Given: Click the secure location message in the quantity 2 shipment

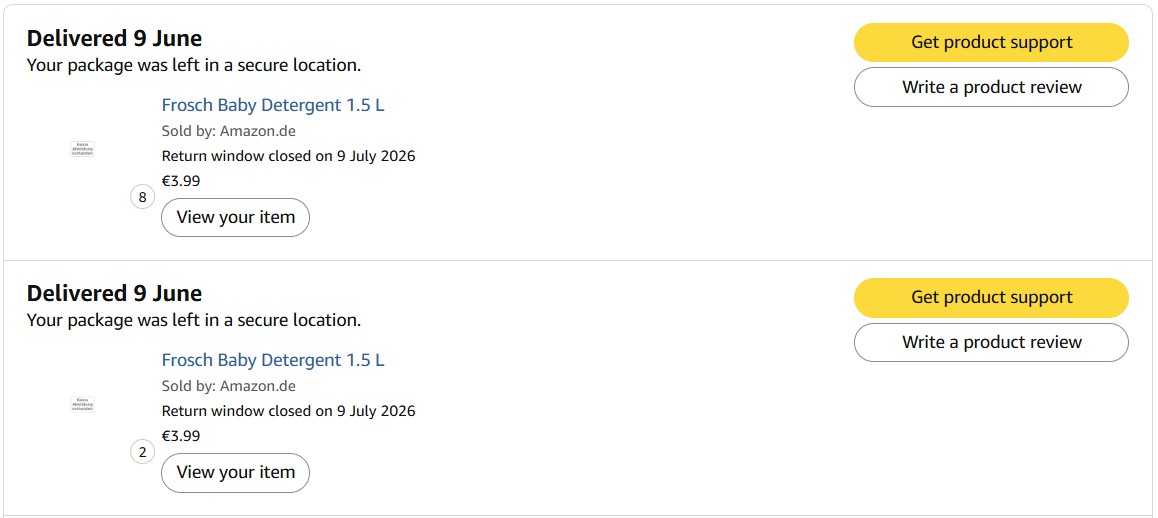Looking at the screenshot, I should pos(193,320).
